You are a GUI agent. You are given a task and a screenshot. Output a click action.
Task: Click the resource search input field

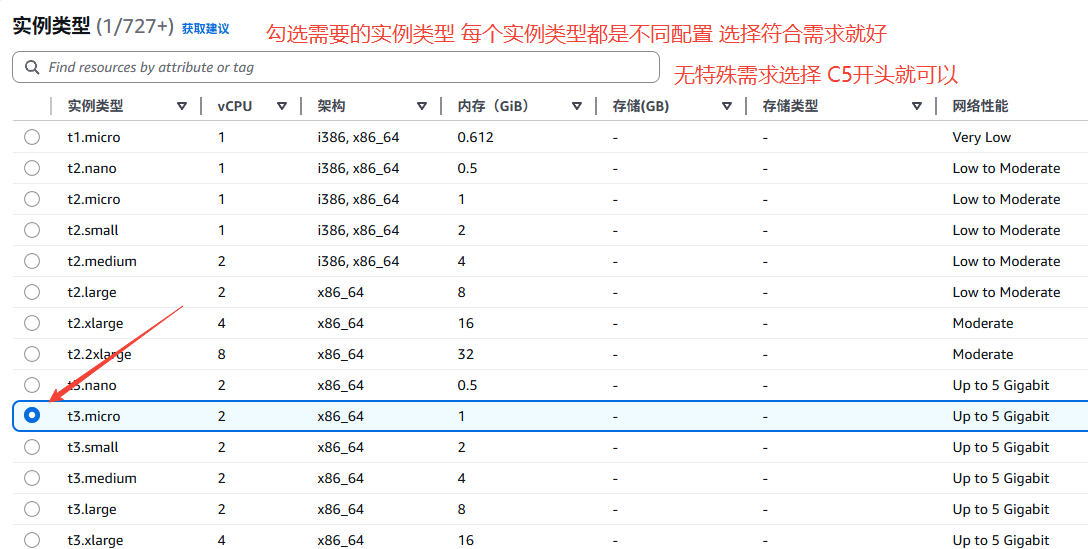click(340, 67)
